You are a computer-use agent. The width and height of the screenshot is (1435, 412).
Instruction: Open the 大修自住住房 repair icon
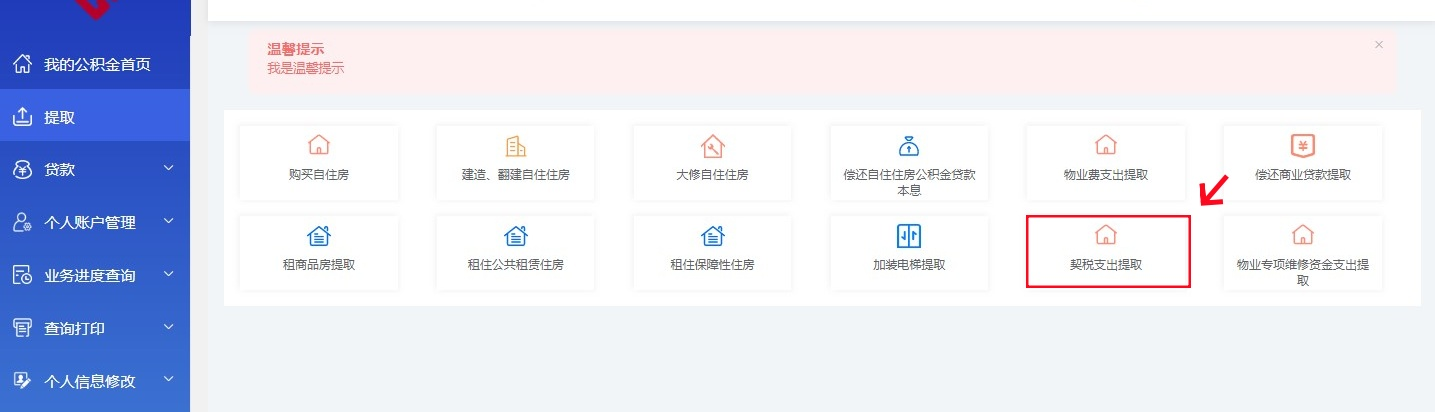click(x=712, y=146)
